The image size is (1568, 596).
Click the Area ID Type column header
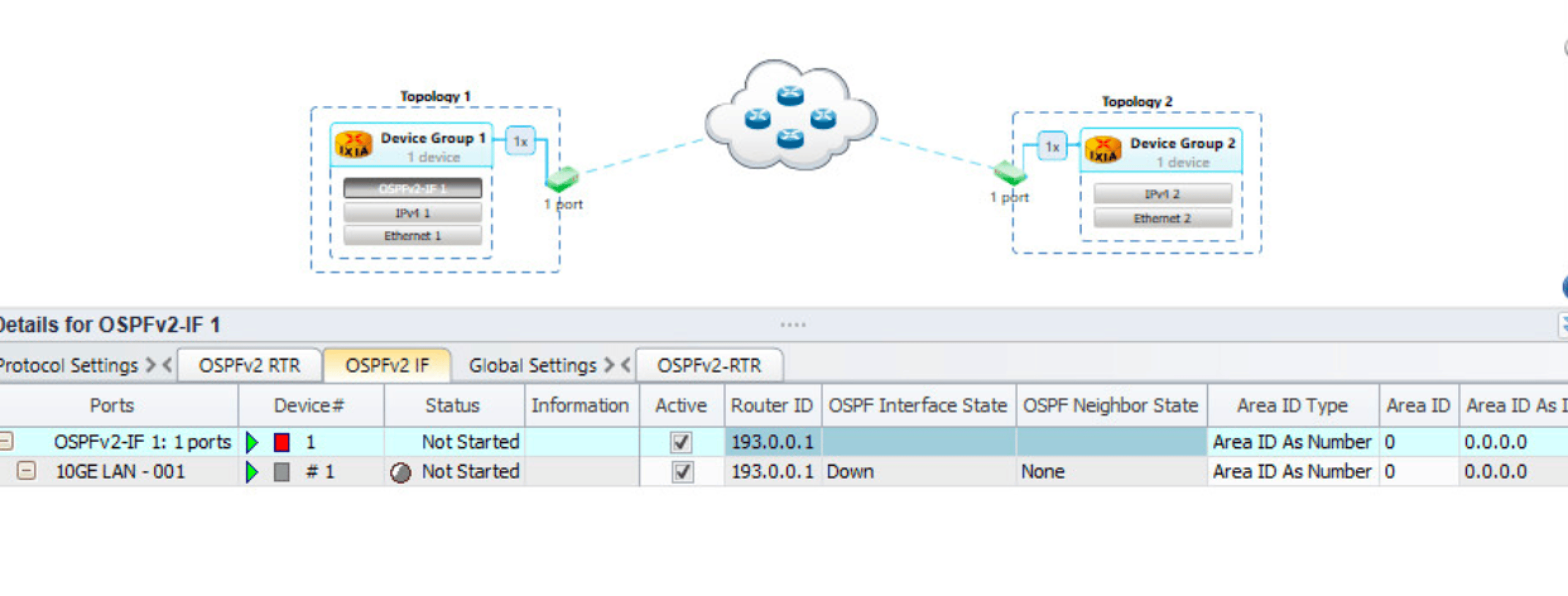click(1293, 405)
